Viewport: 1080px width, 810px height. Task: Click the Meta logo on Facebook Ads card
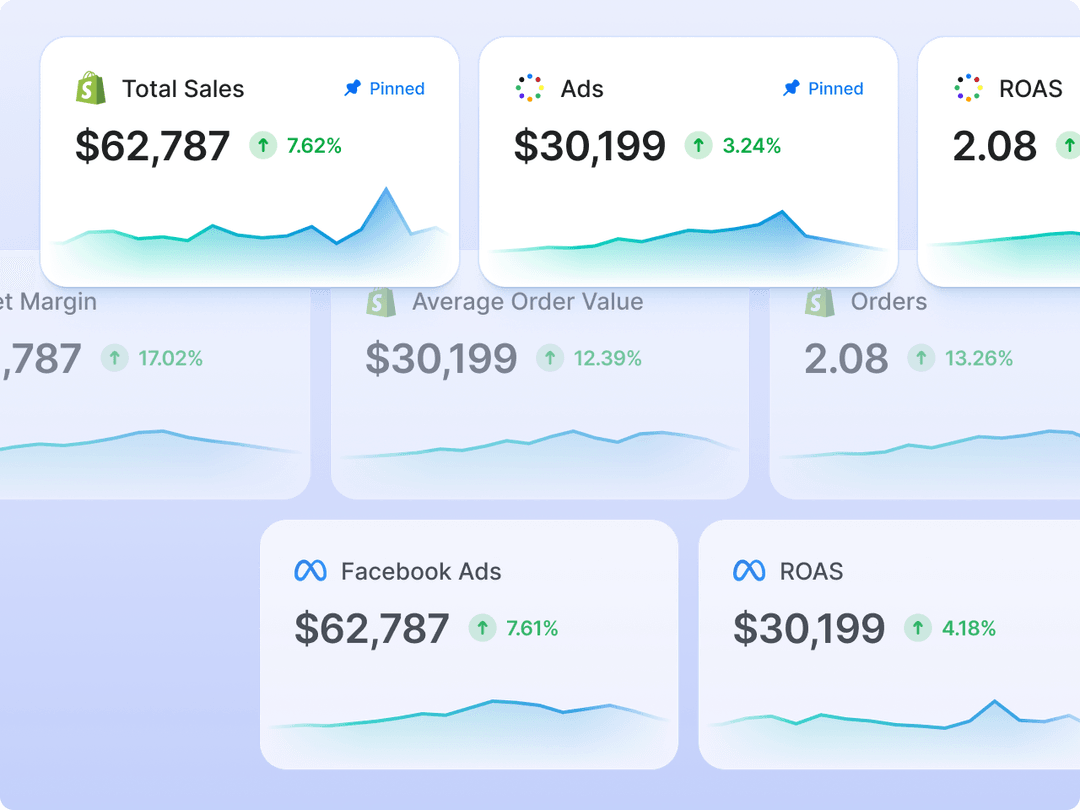click(x=311, y=571)
